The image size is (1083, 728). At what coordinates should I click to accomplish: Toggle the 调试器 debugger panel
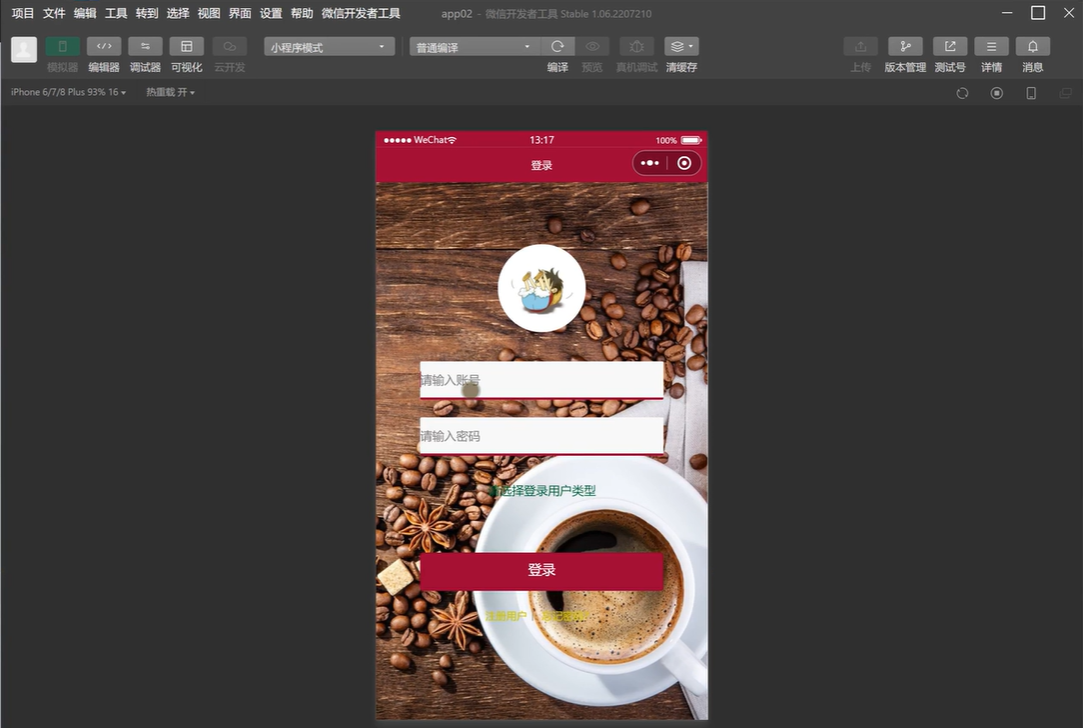click(x=145, y=47)
